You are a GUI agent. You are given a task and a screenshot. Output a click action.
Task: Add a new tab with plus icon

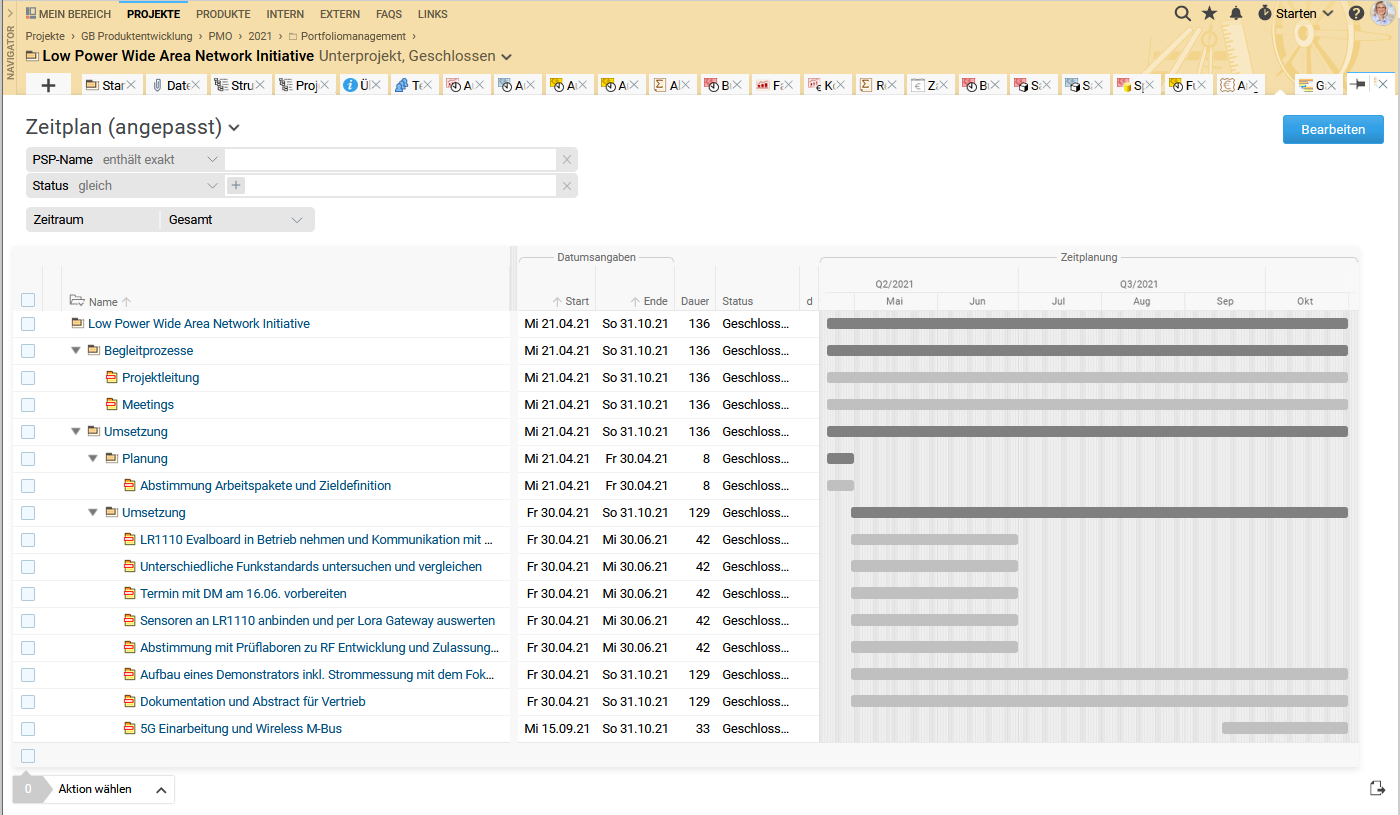(x=48, y=85)
